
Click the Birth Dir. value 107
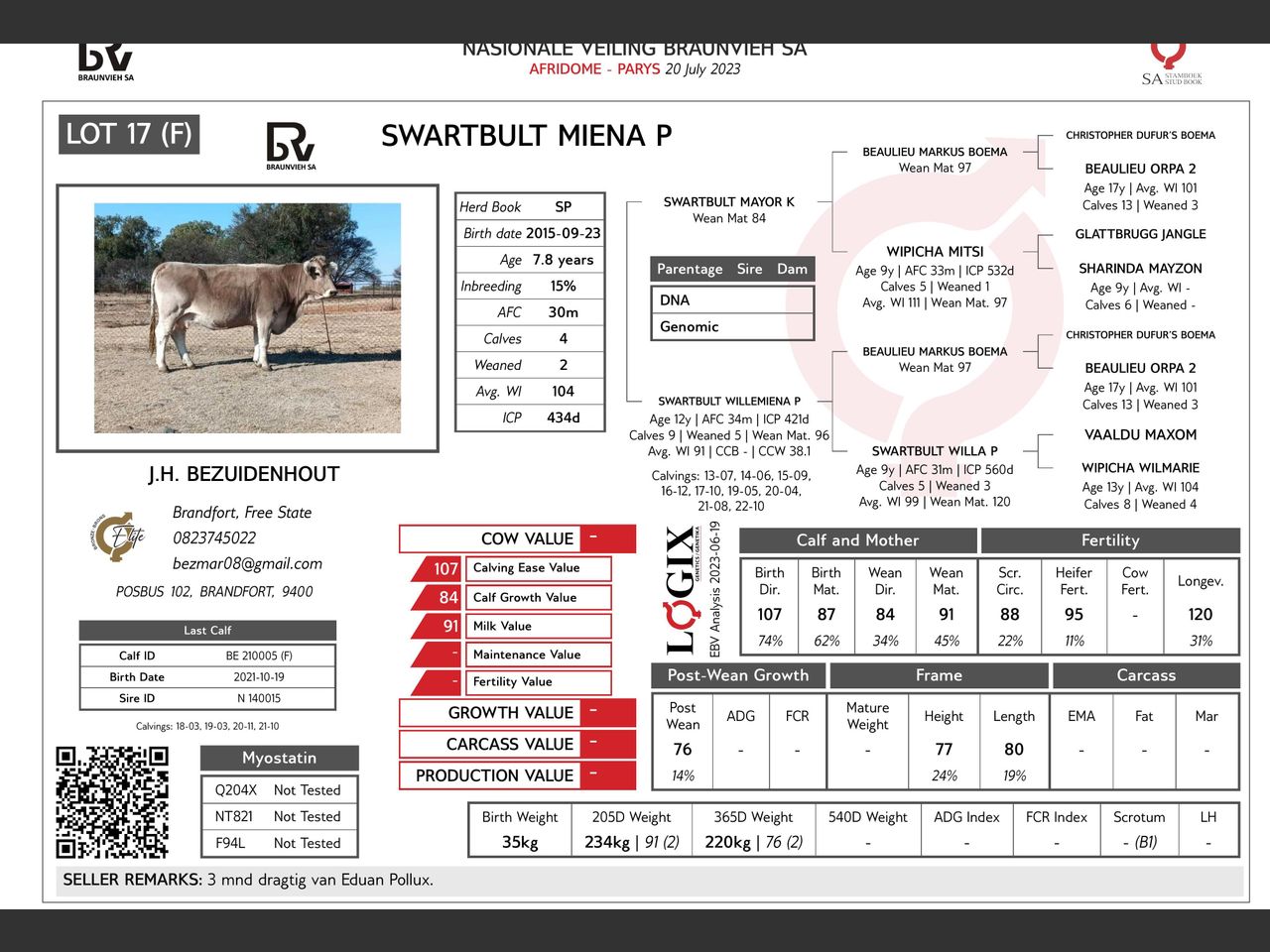click(x=769, y=615)
